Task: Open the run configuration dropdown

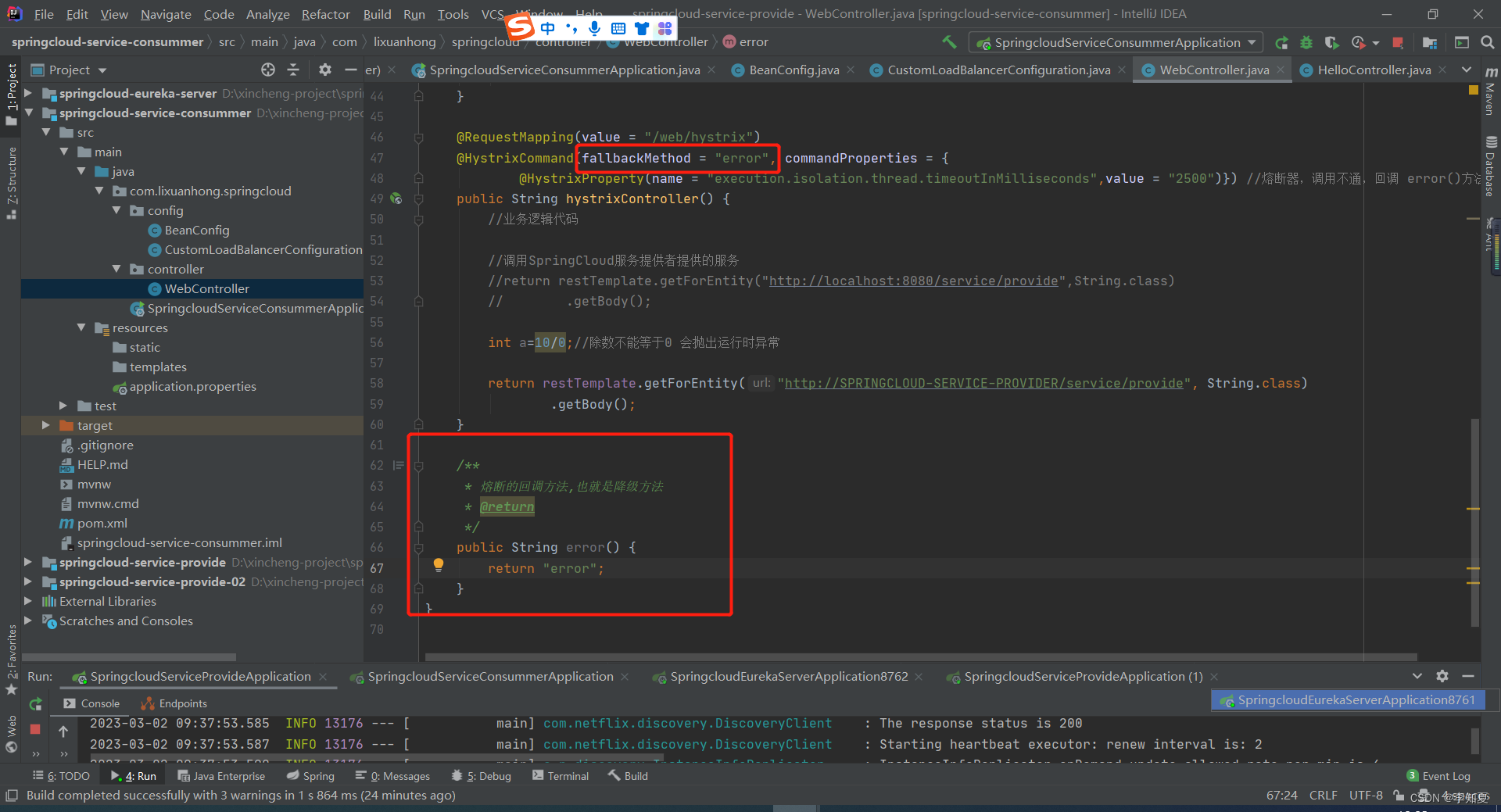Action: click(1116, 43)
